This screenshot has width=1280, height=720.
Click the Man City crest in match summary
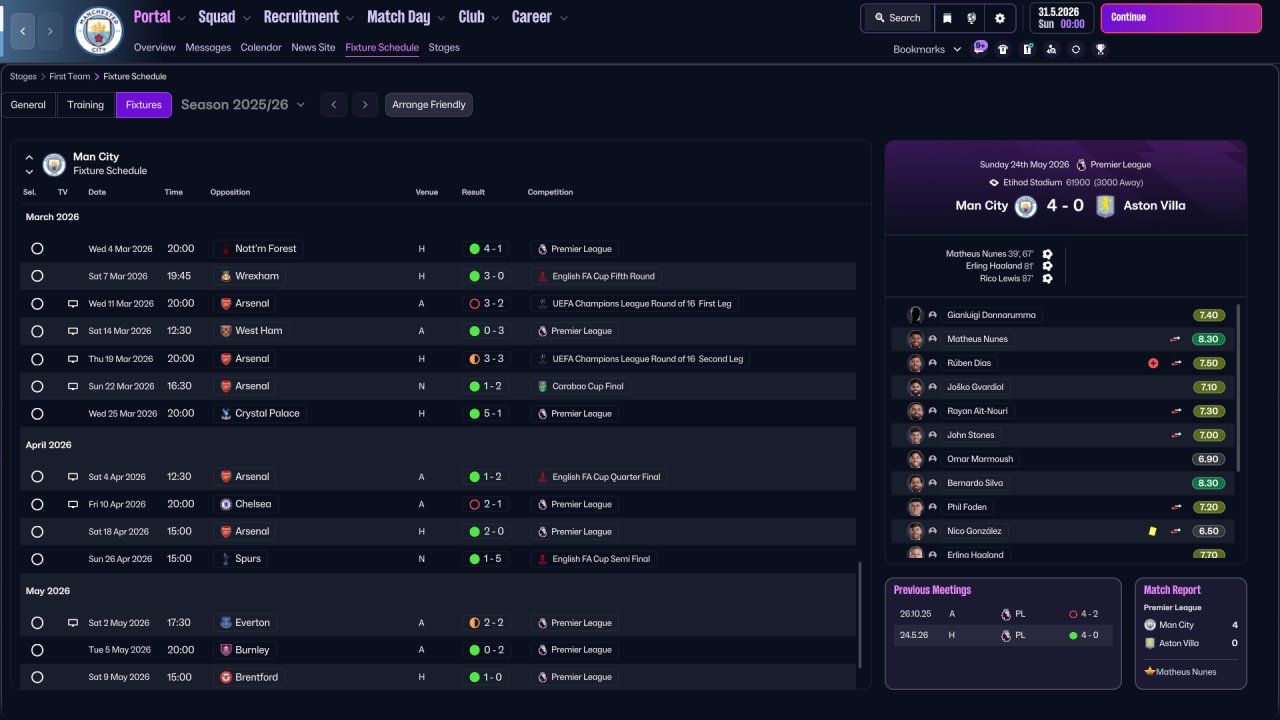point(1026,206)
